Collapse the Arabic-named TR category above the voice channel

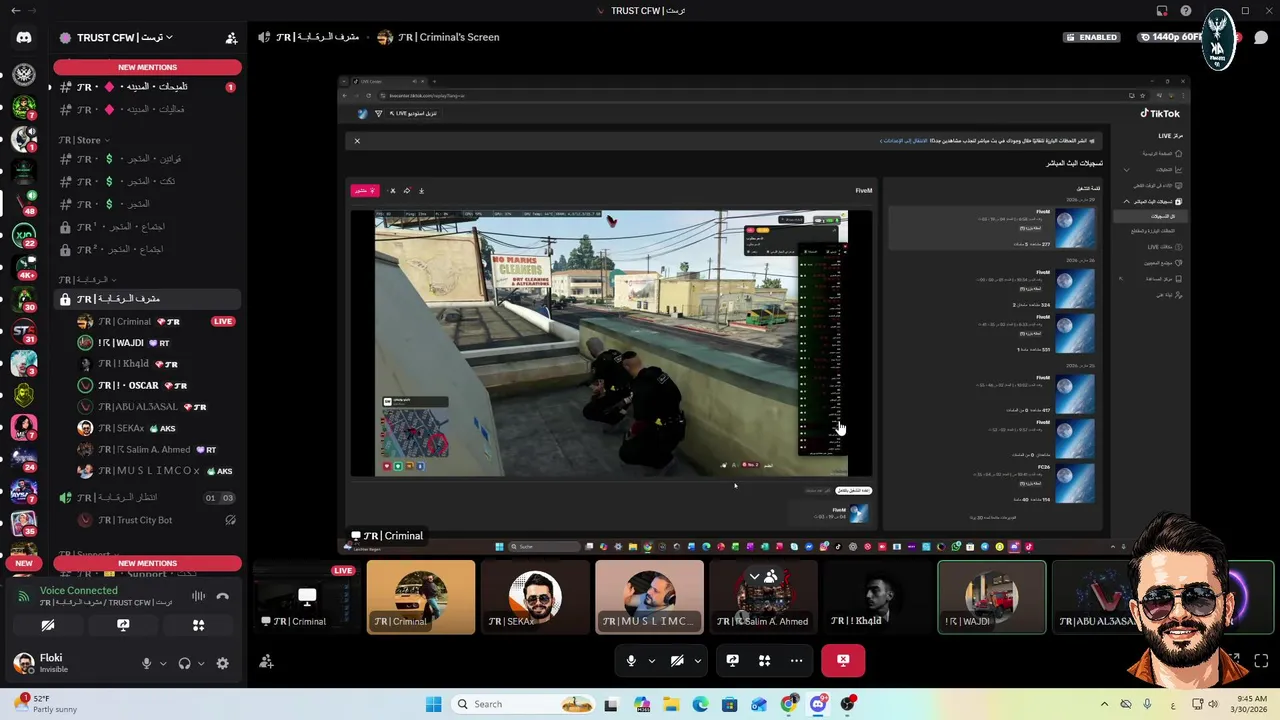point(88,280)
